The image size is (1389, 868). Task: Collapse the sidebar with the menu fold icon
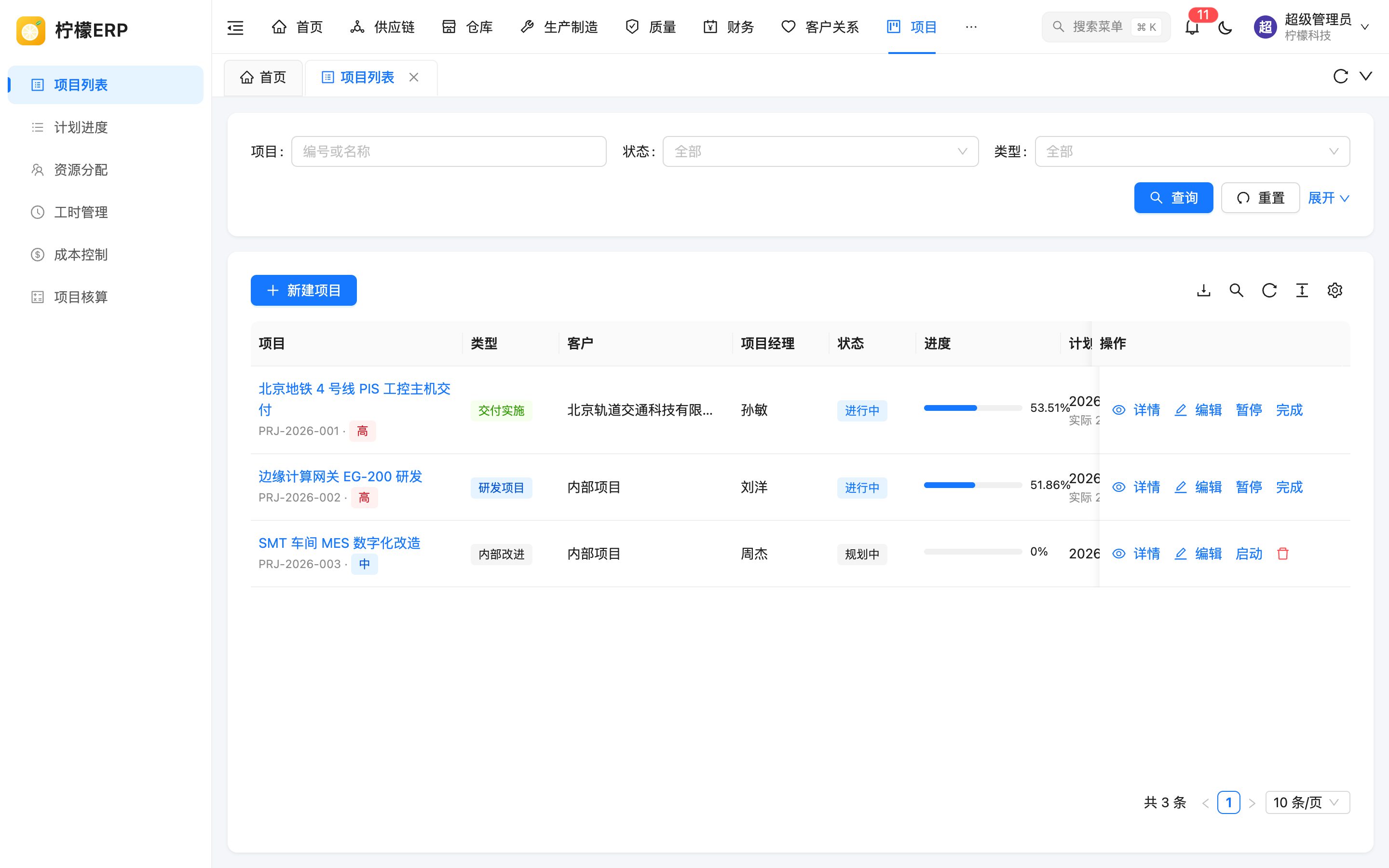(235, 27)
